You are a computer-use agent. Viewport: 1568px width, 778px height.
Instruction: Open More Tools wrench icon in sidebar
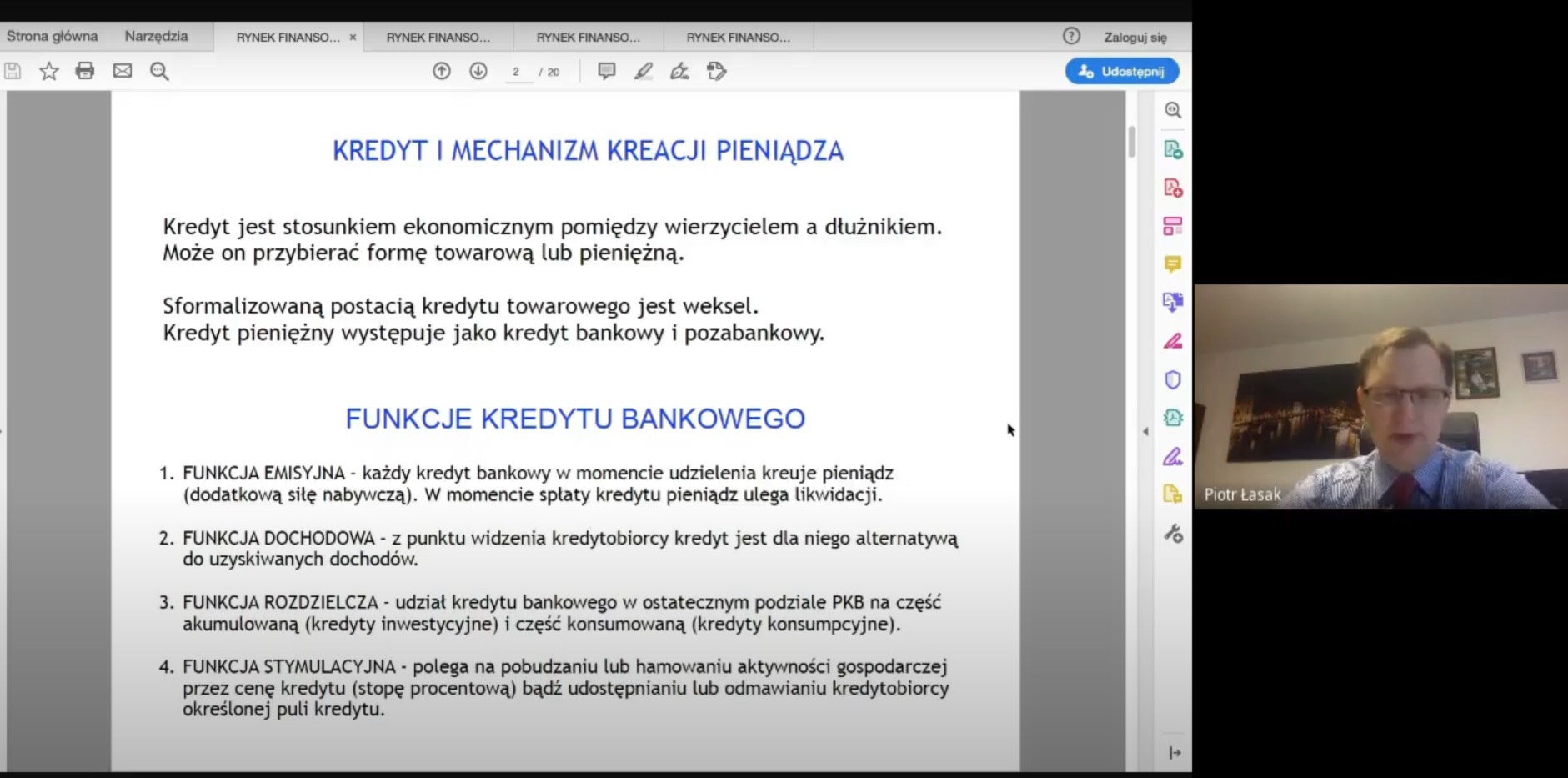[1173, 534]
